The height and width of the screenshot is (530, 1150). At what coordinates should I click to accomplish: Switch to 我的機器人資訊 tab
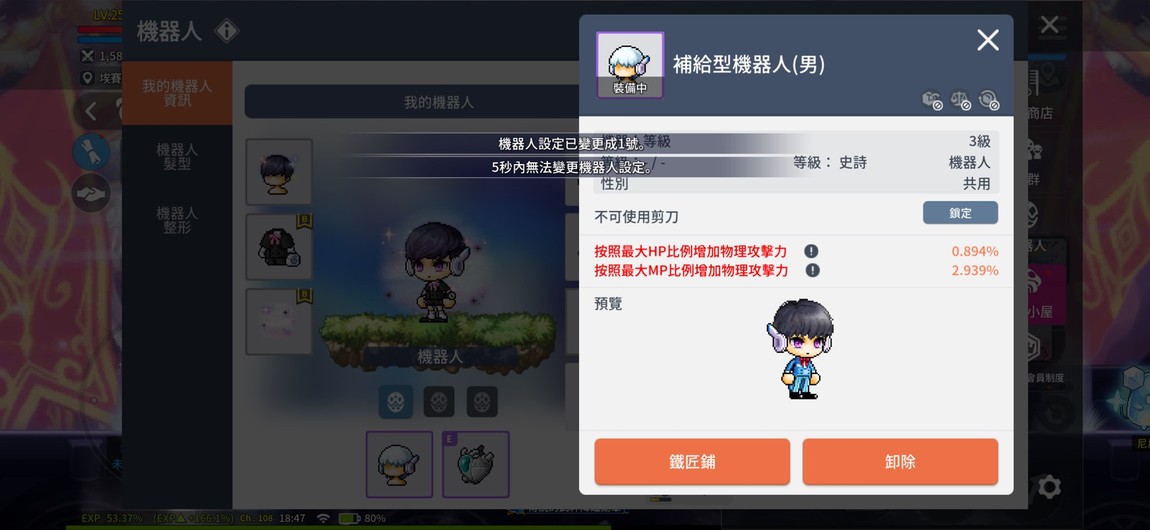[x=177, y=93]
